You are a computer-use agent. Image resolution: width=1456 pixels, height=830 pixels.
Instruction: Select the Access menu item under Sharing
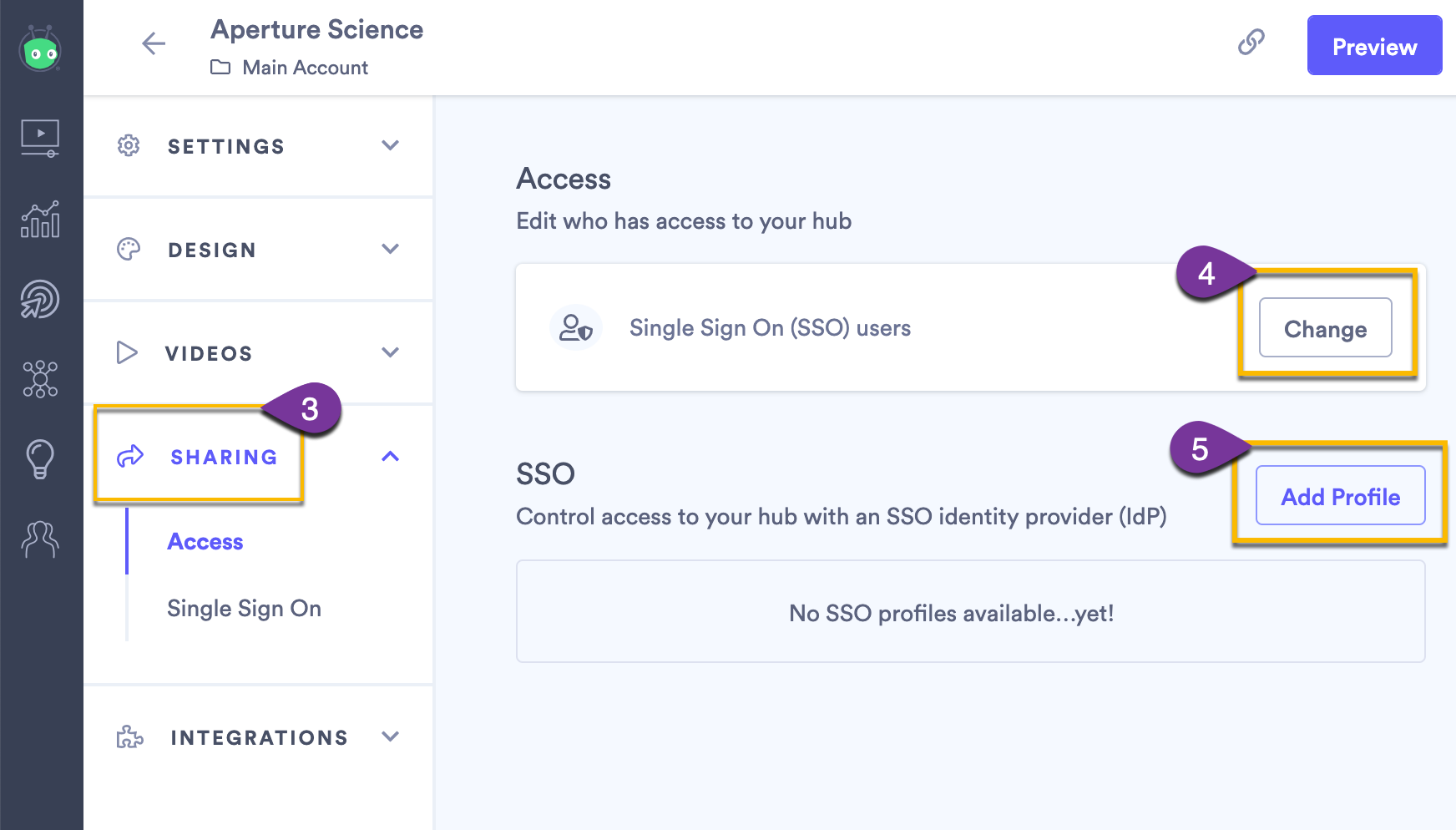(x=205, y=541)
